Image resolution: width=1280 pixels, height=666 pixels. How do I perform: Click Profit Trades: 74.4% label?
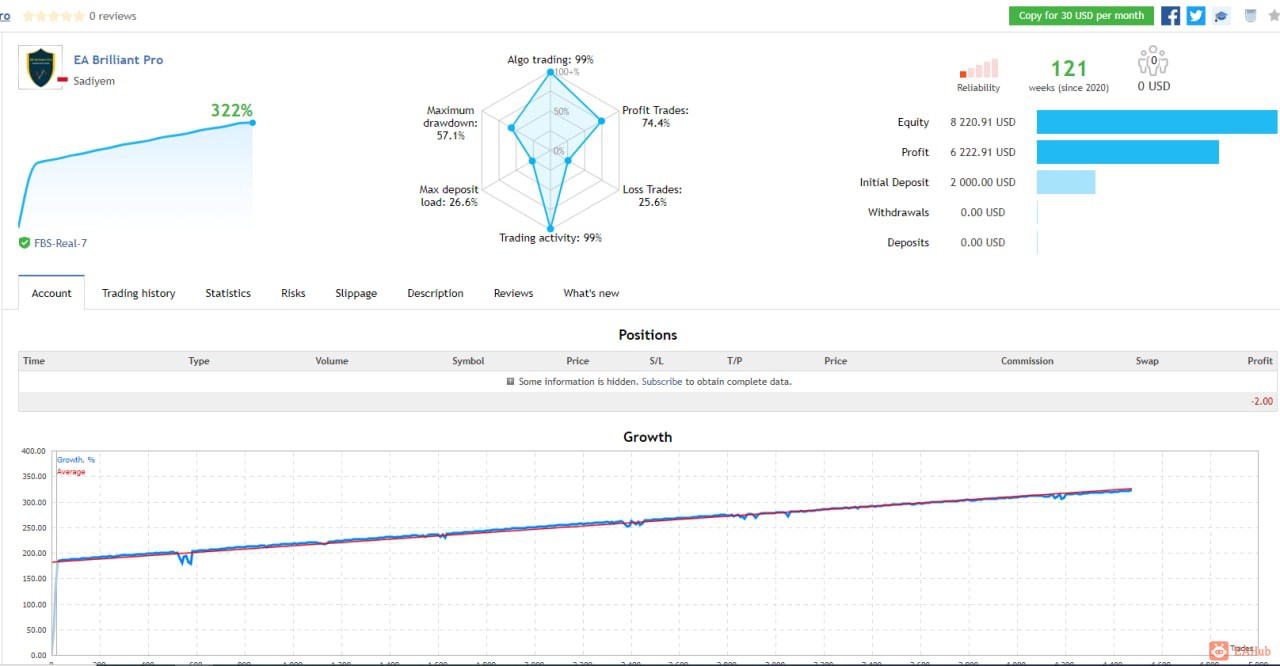pyautogui.click(x=655, y=117)
